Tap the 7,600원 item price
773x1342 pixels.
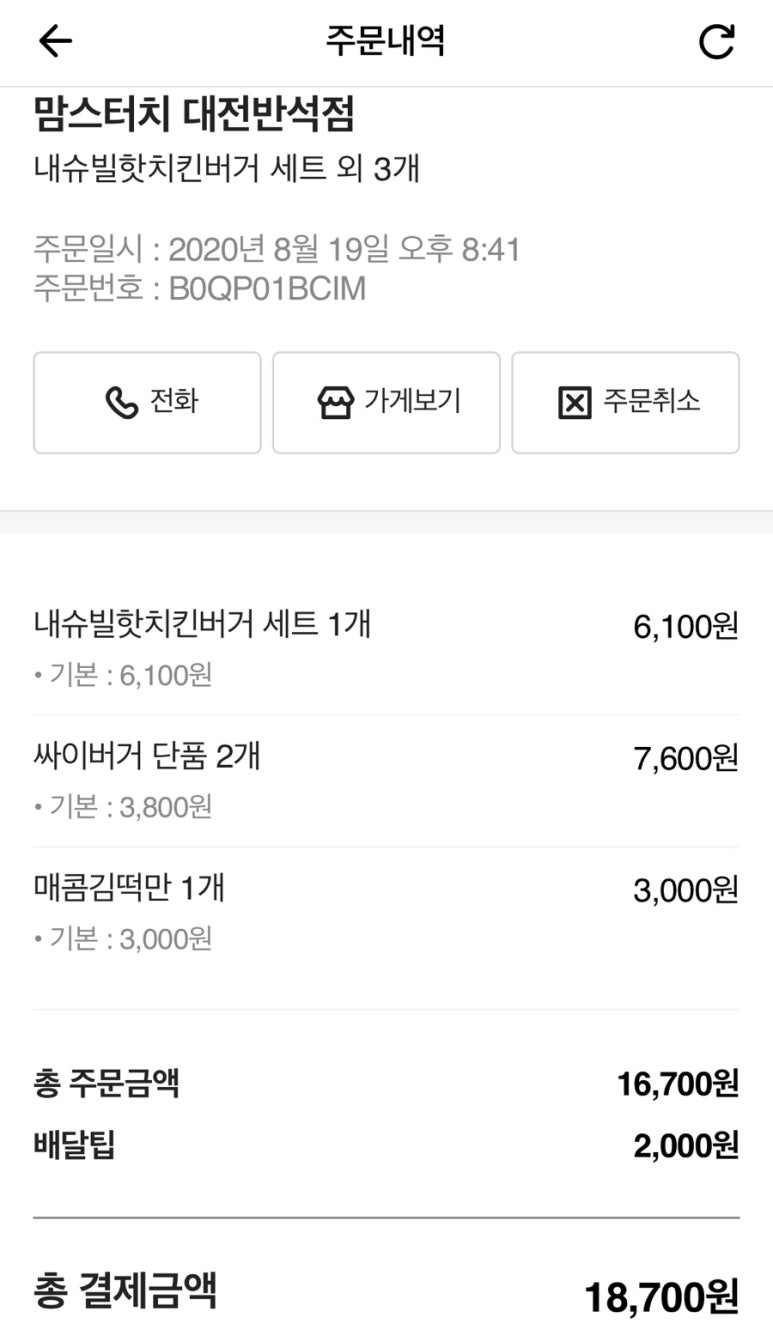(x=685, y=758)
